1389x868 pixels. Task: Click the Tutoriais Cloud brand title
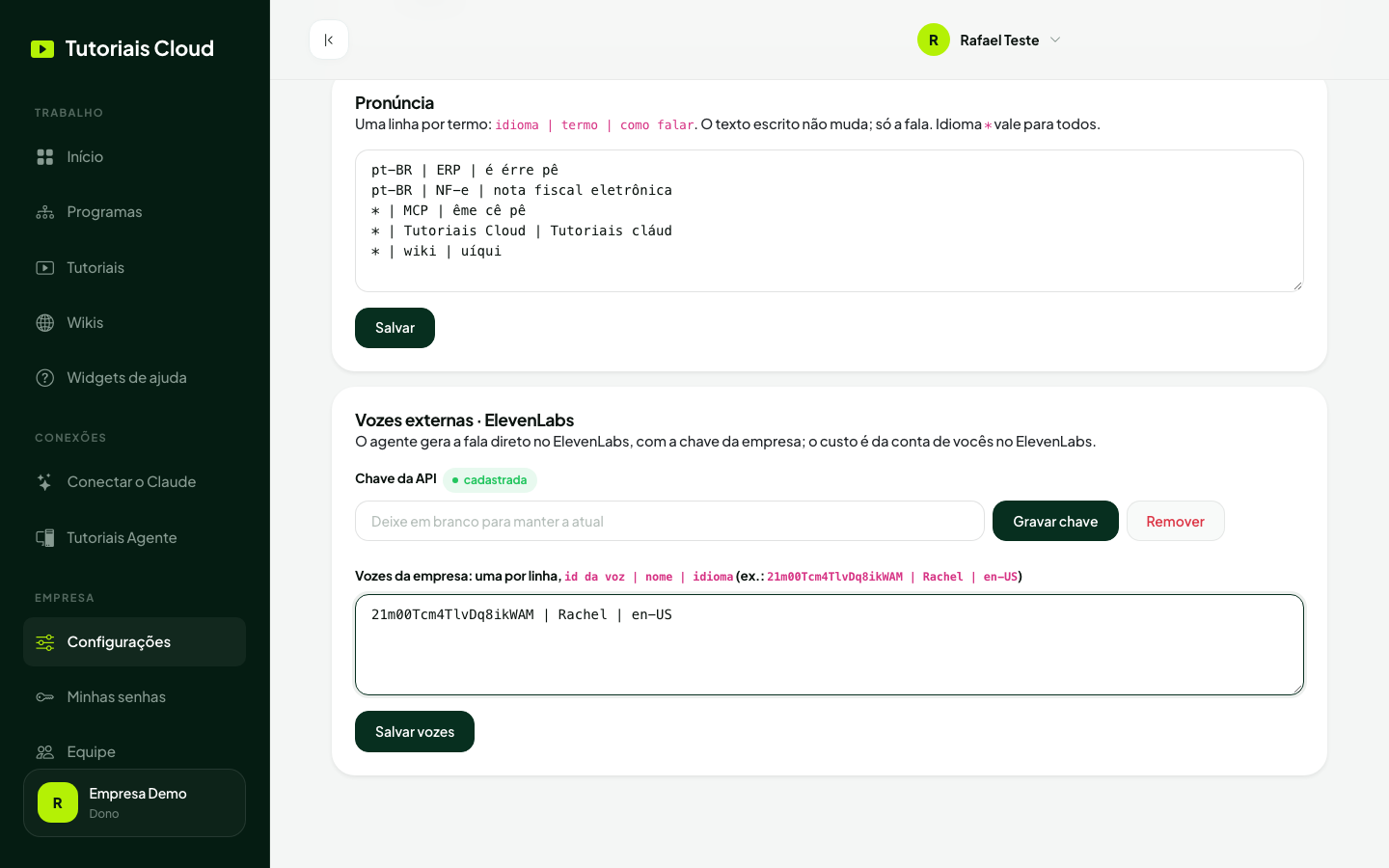(140, 49)
